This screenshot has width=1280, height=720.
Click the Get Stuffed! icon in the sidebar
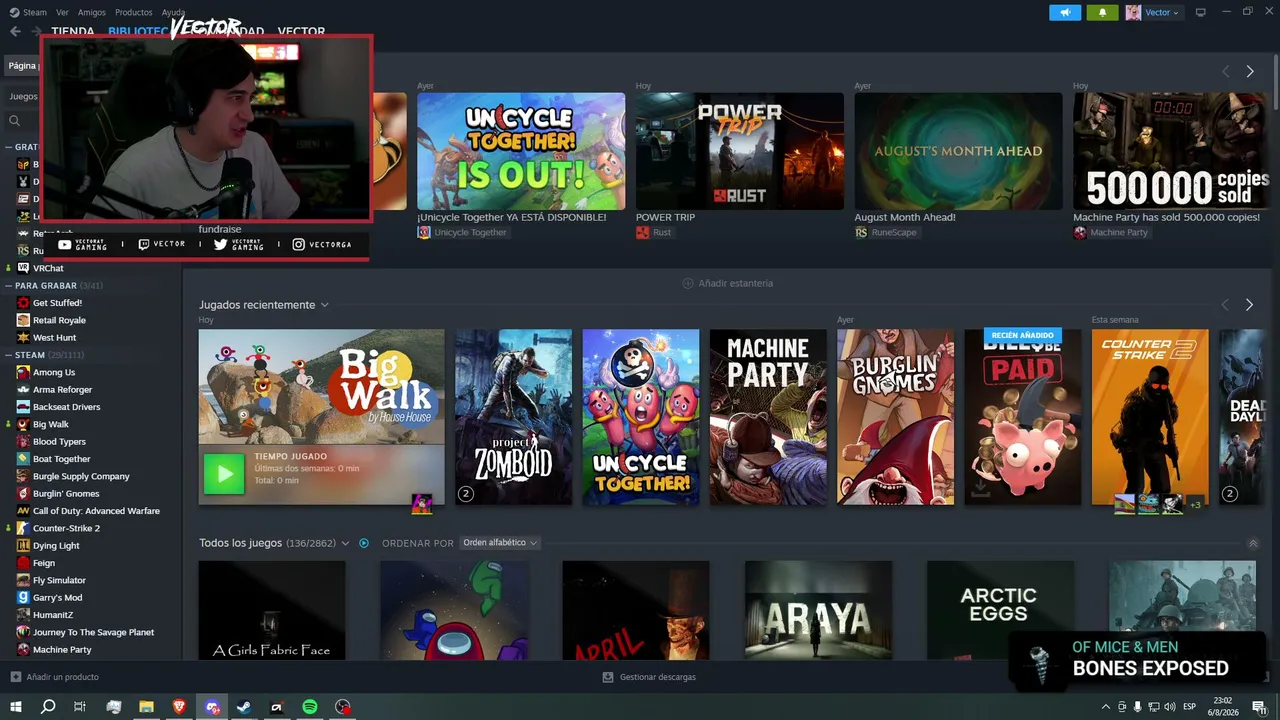tap(23, 302)
